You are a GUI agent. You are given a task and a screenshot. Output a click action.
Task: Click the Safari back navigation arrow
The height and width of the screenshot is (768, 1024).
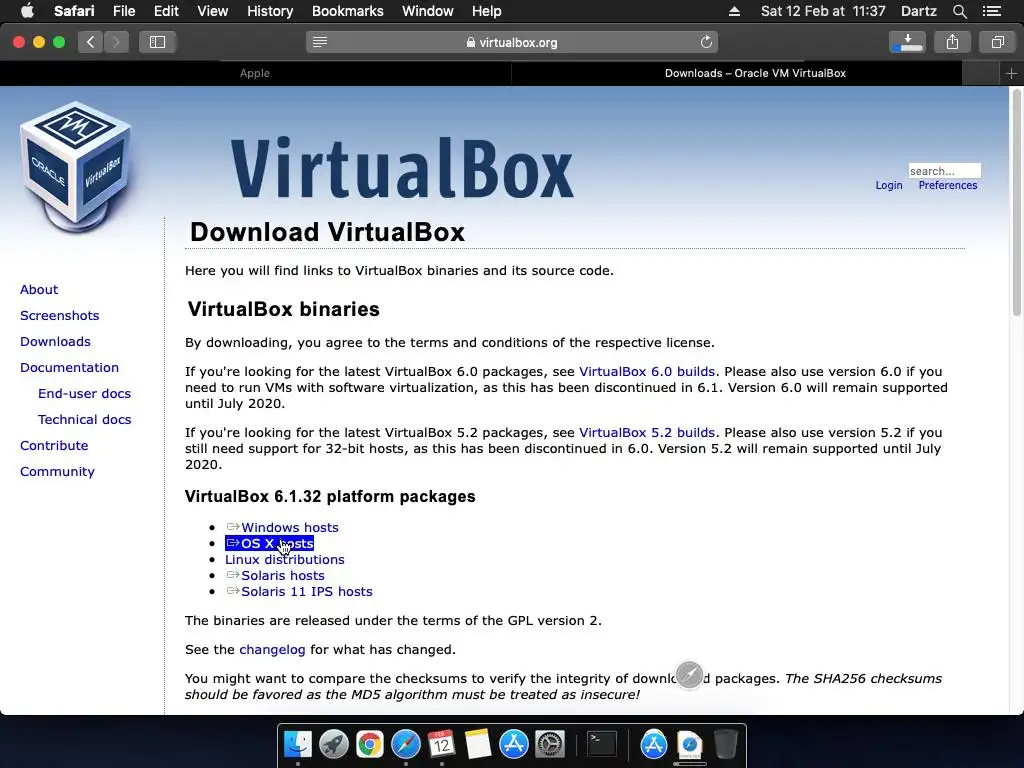pyautogui.click(x=90, y=42)
